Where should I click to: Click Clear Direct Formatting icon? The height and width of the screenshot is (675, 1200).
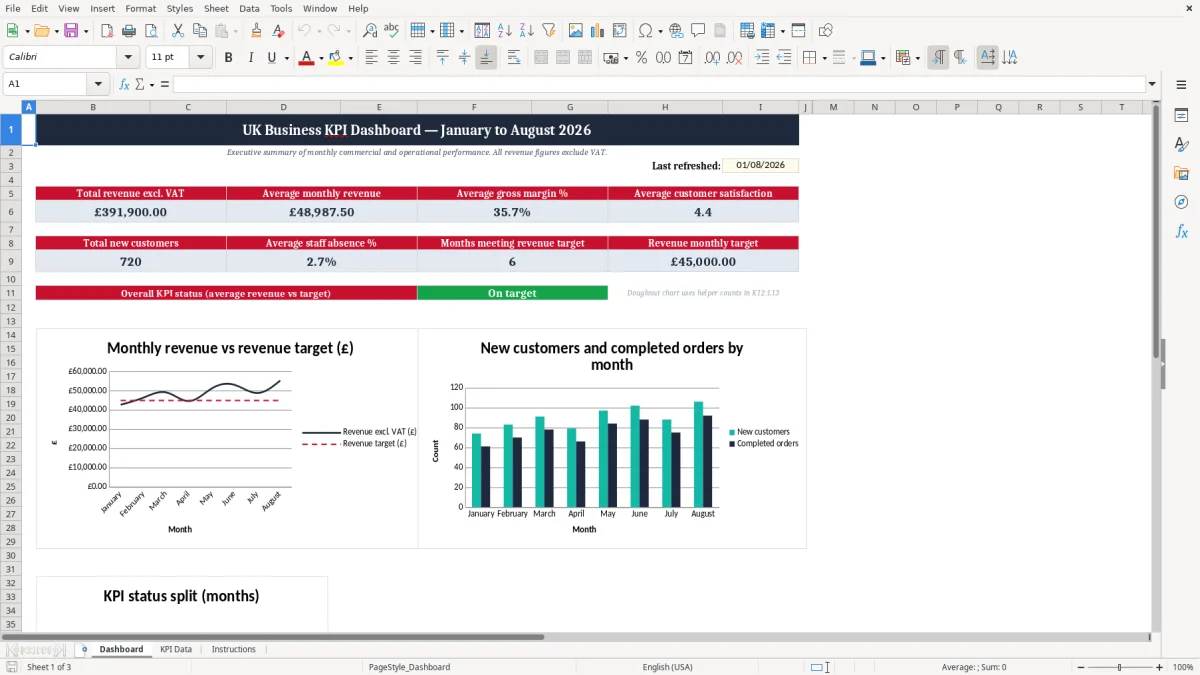[x=278, y=31]
